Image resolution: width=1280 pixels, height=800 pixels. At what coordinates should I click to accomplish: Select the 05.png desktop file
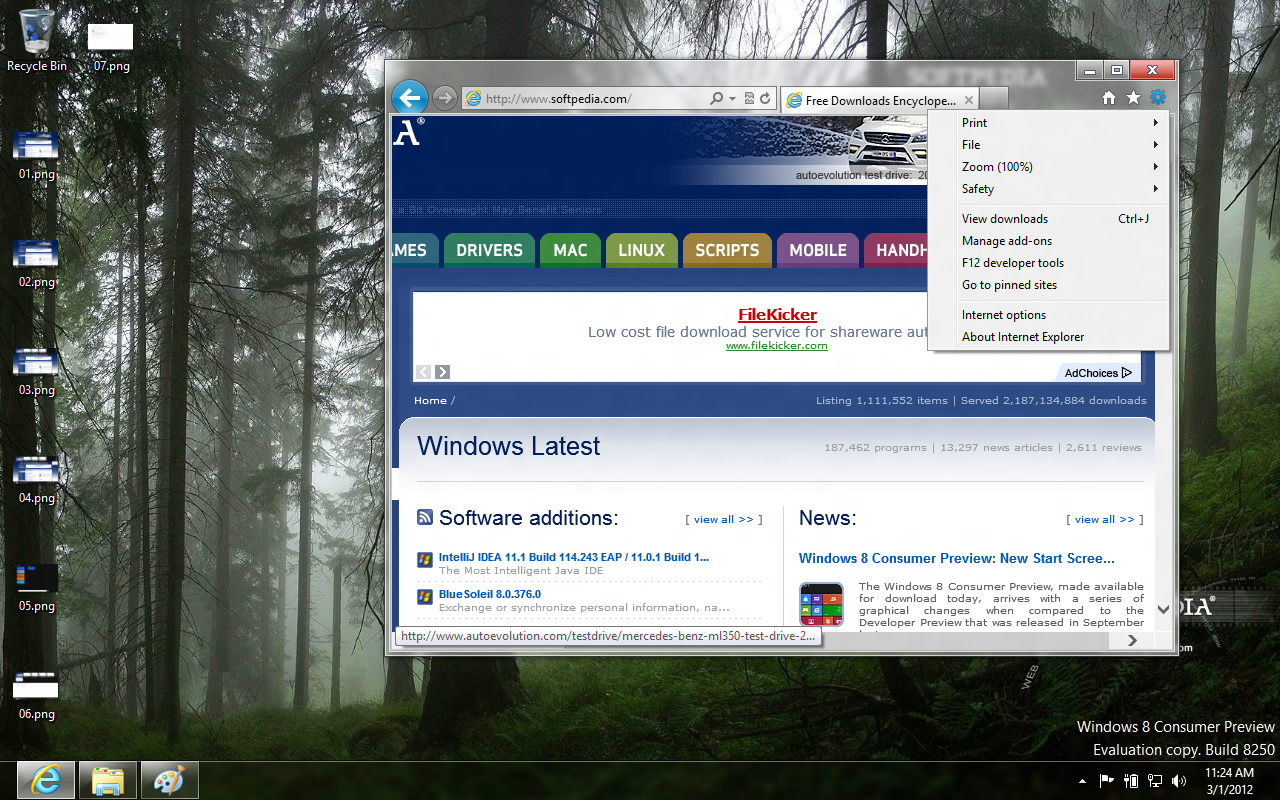(x=36, y=587)
